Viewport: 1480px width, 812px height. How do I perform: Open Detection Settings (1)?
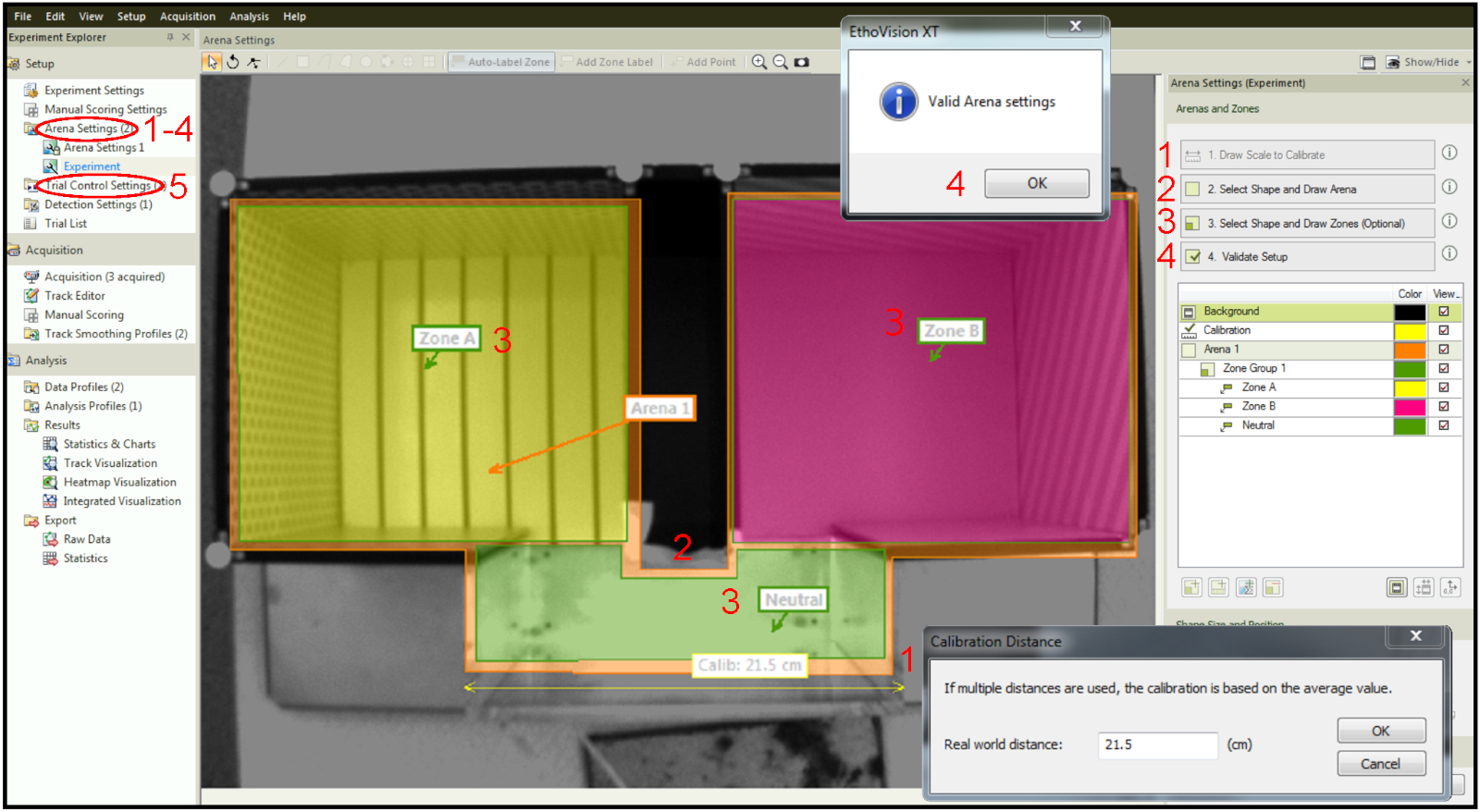98,204
